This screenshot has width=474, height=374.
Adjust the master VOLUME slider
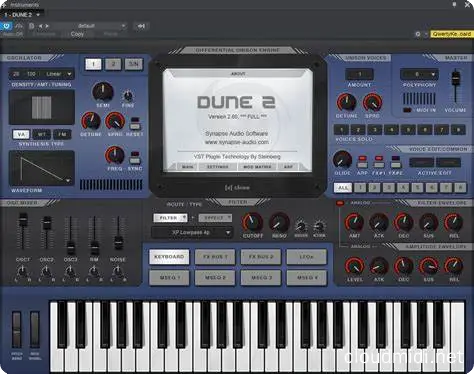[455, 79]
